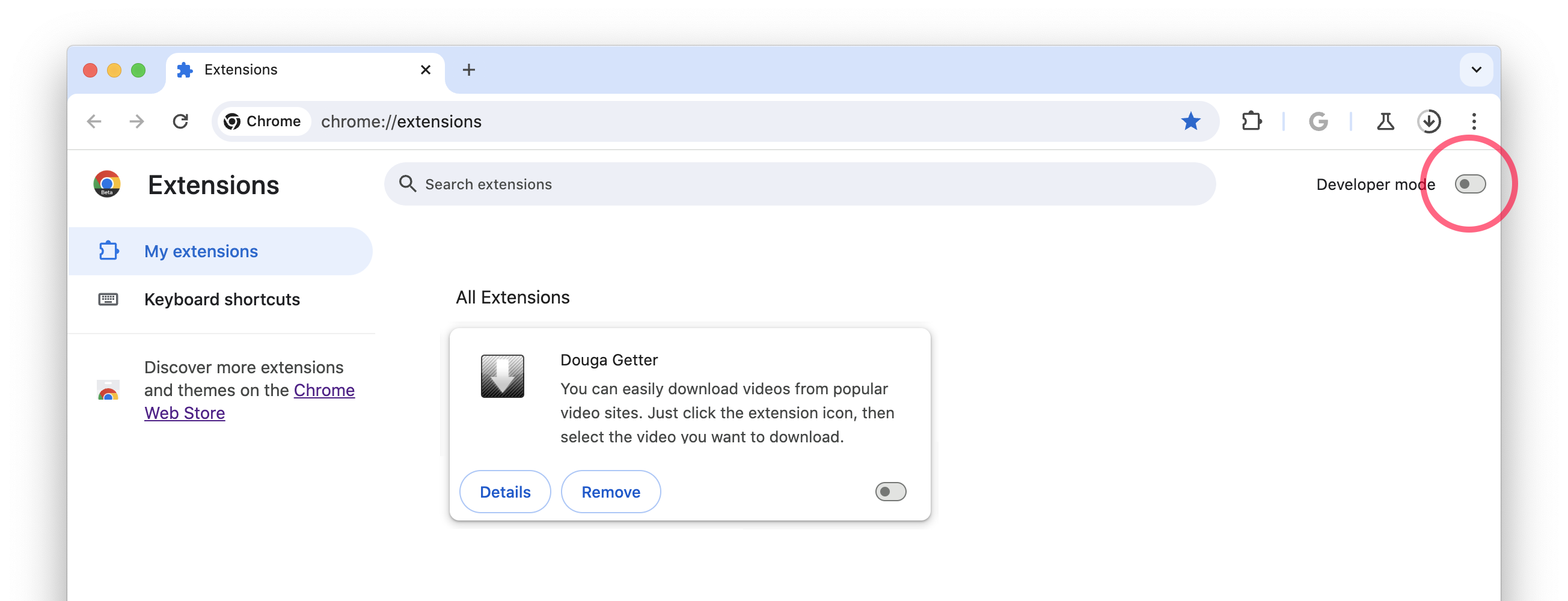Viewport: 1568px width, 601px height.
Task: Open Details for Douga Getter
Action: pos(504,492)
